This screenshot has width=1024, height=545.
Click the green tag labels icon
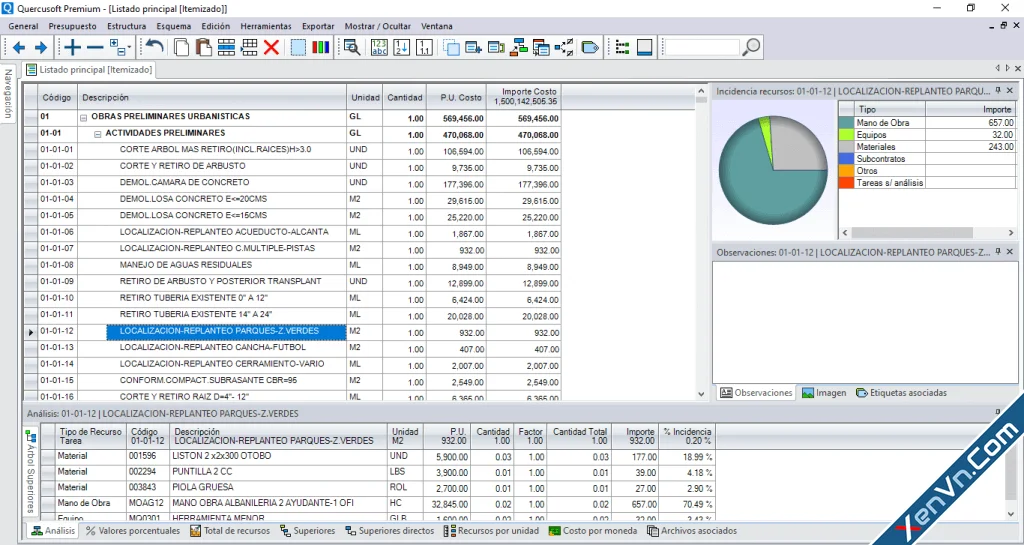(590, 47)
